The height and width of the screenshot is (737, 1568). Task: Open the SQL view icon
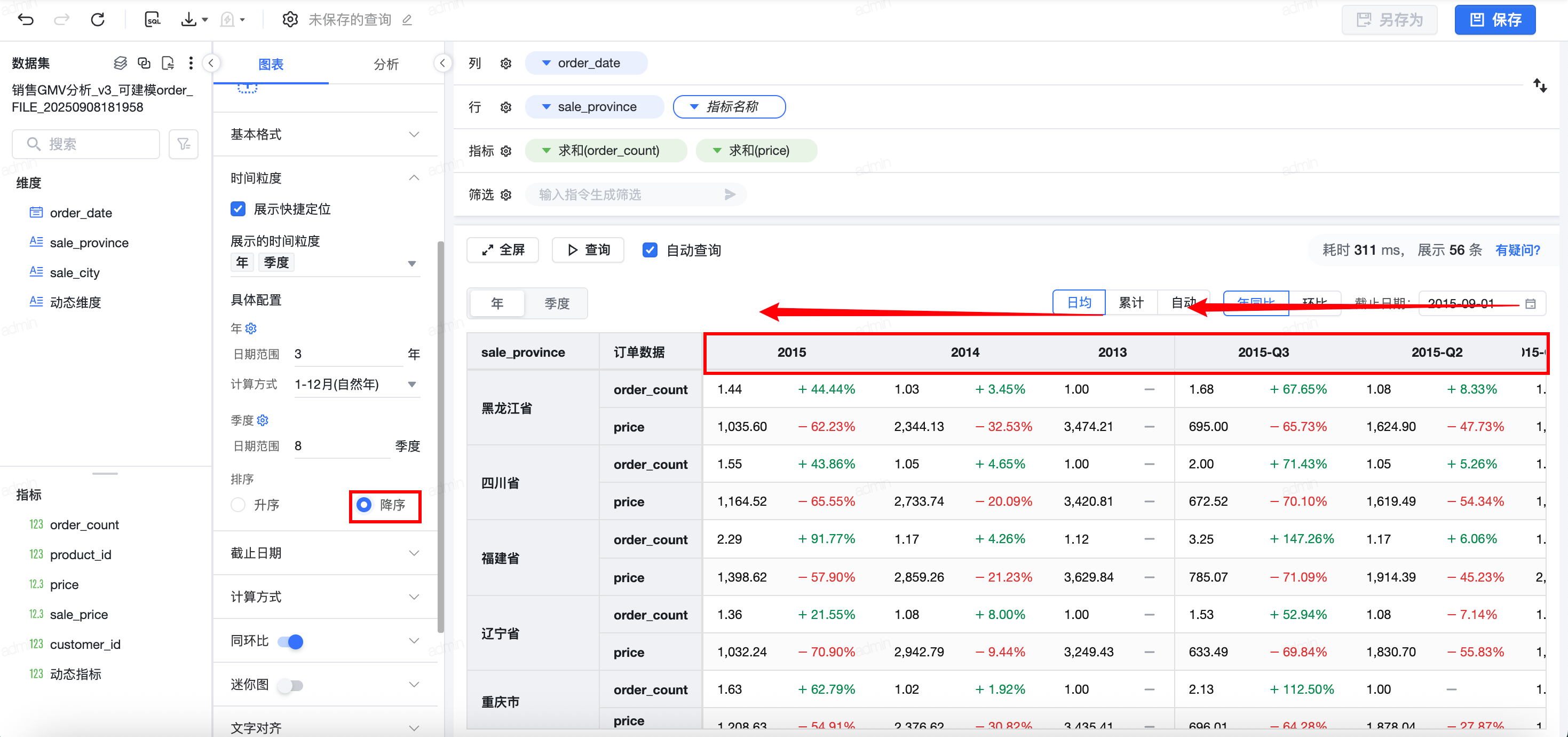tap(153, 19)
